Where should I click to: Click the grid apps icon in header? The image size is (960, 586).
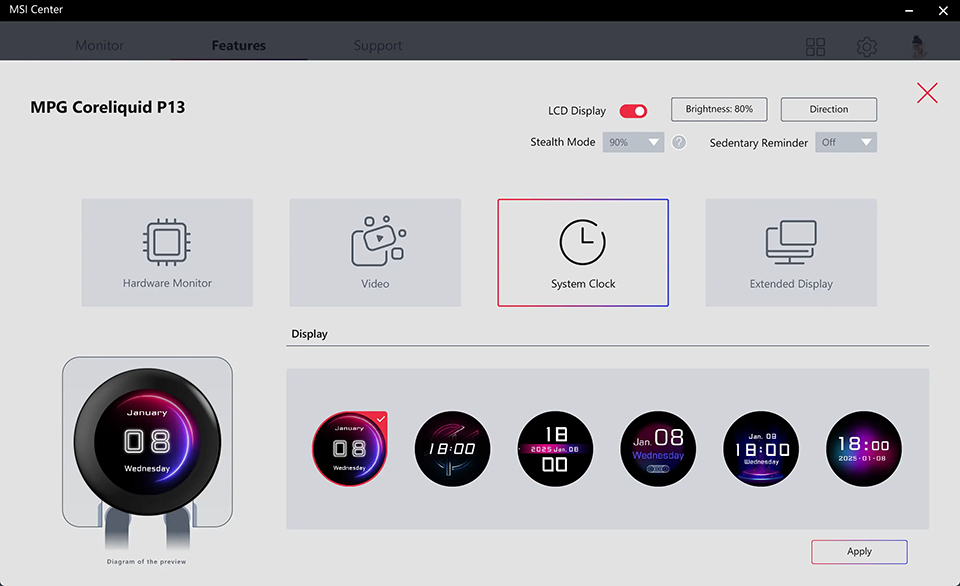pyautogui.click(x=815, y=47)
